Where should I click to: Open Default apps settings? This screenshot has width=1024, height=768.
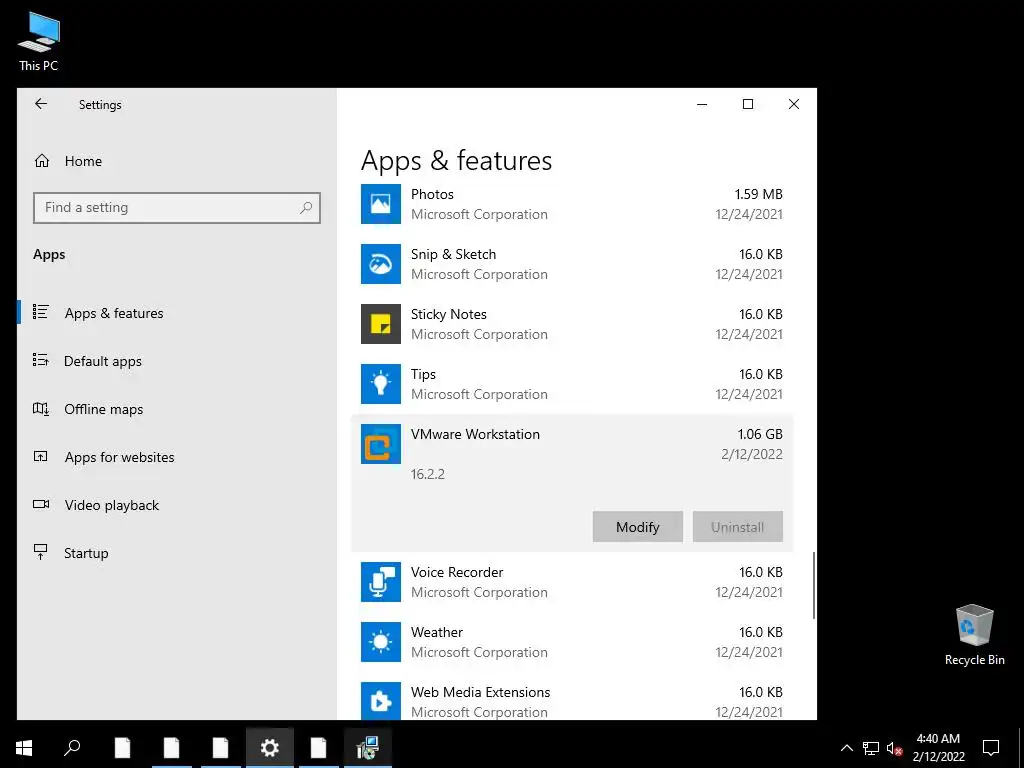(177, 360)
